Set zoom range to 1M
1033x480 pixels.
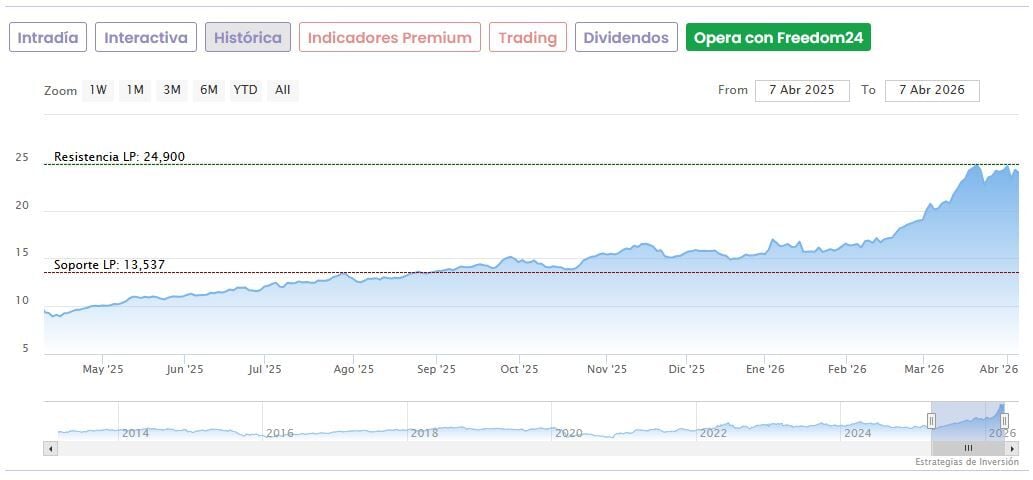[135, 90]
